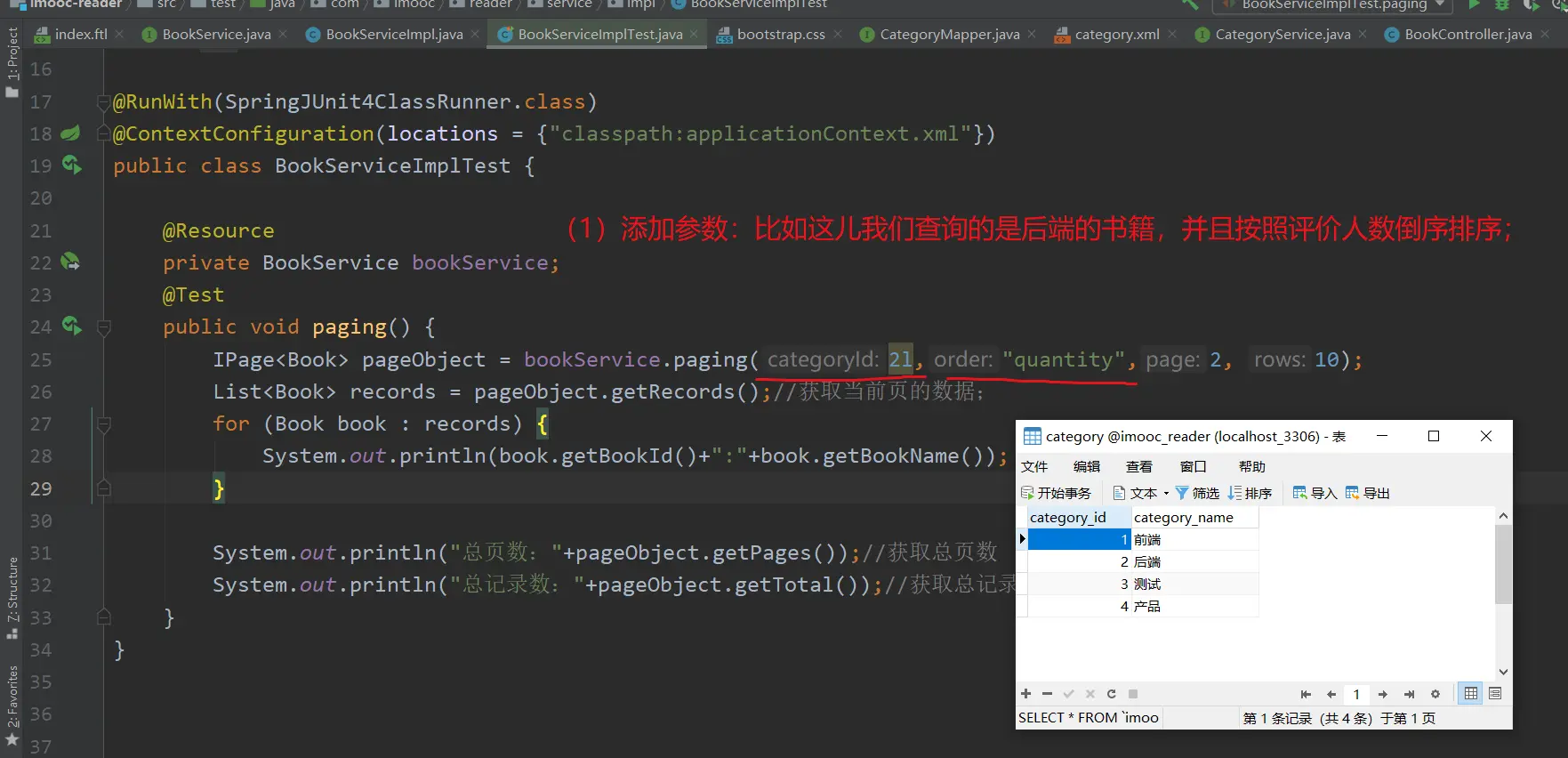Click the refresh icon in the table footer
Screen dimensions: 1568x758
pos(1111,694)
